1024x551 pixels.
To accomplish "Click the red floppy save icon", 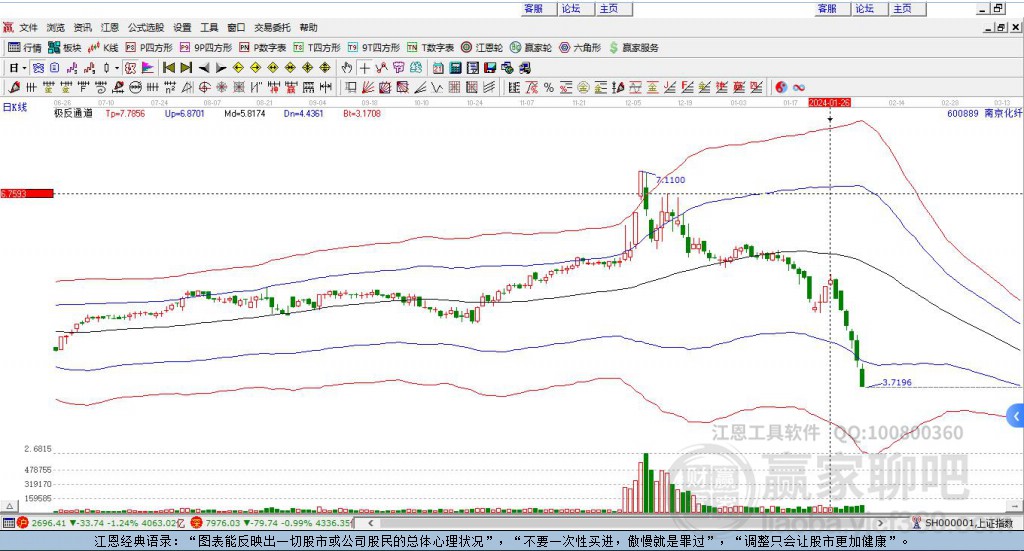I will pyautogui.click(x=490, y=68).
